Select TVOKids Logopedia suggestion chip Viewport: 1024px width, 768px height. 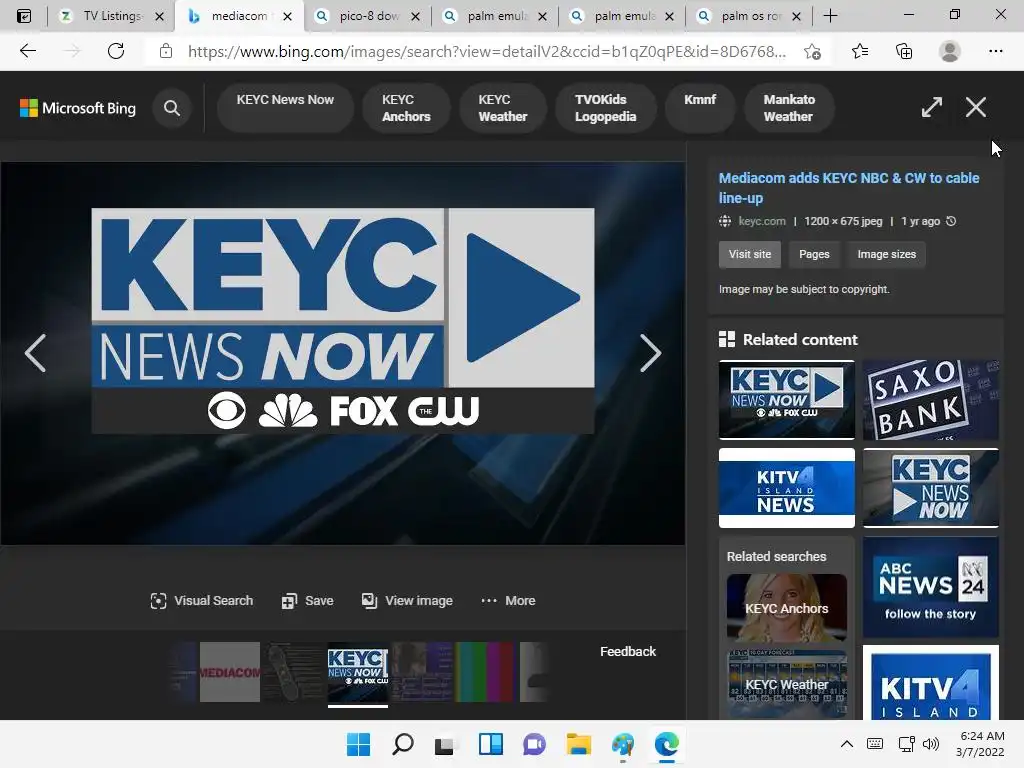605,108
